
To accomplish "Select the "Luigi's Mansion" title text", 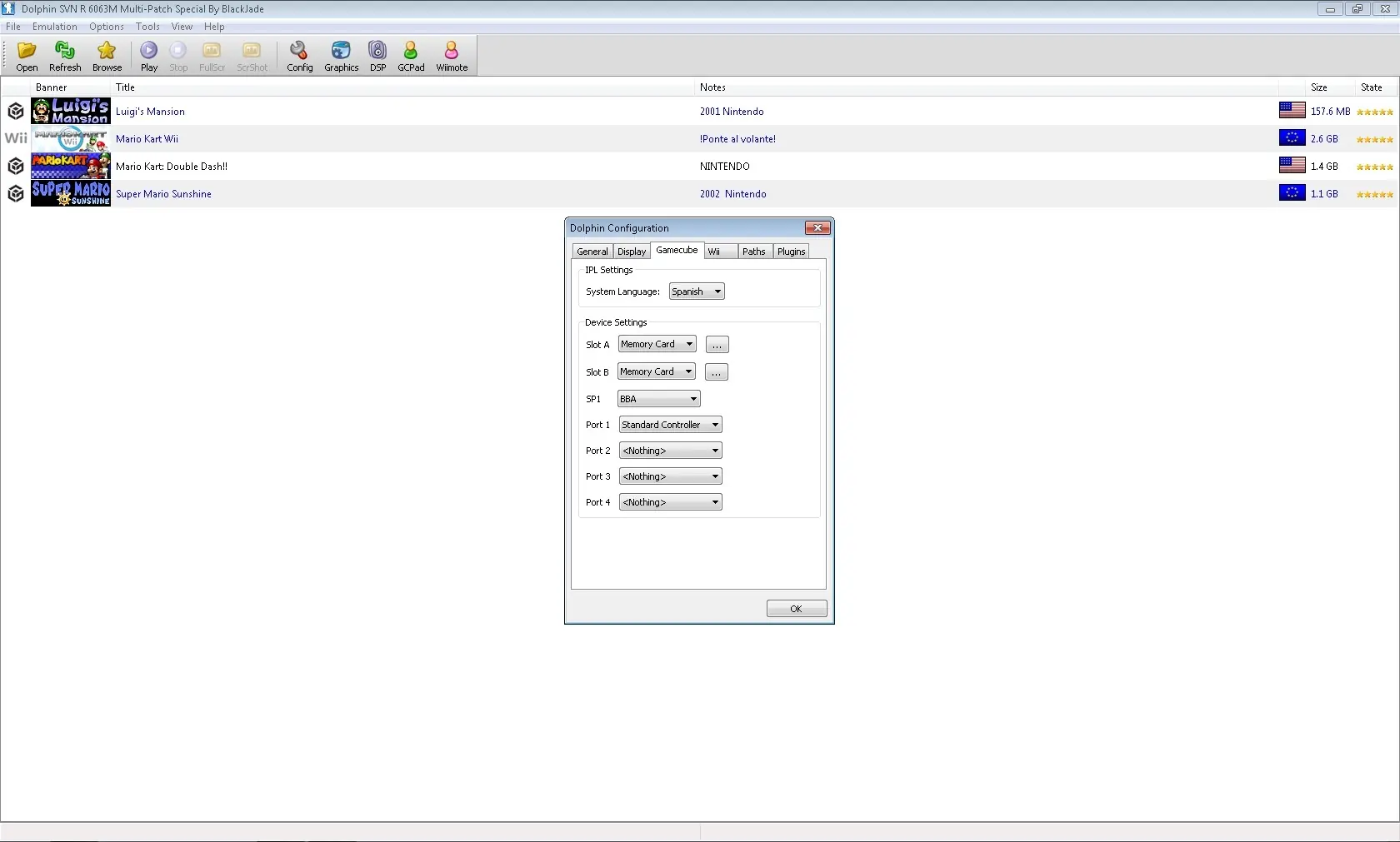I will click(150, 112).
